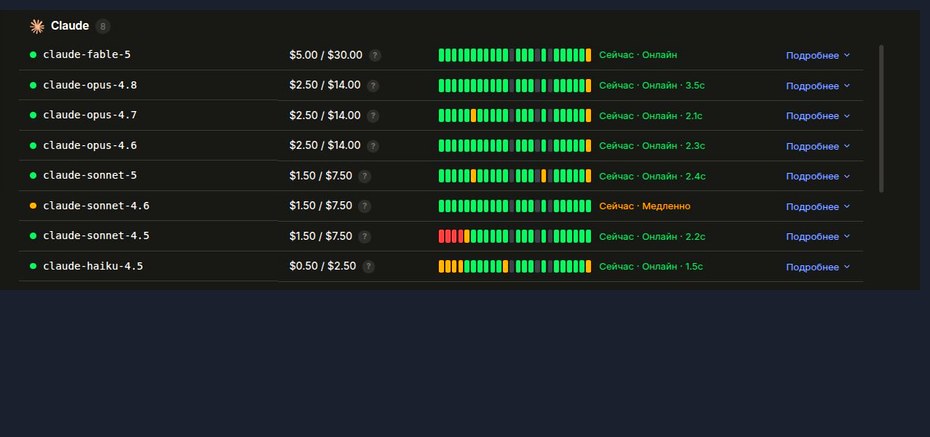Click the uptime bar for claude-fable-5
Image resolution: width=930 pixels, height=437 pixels.
(x=515, y=55)
